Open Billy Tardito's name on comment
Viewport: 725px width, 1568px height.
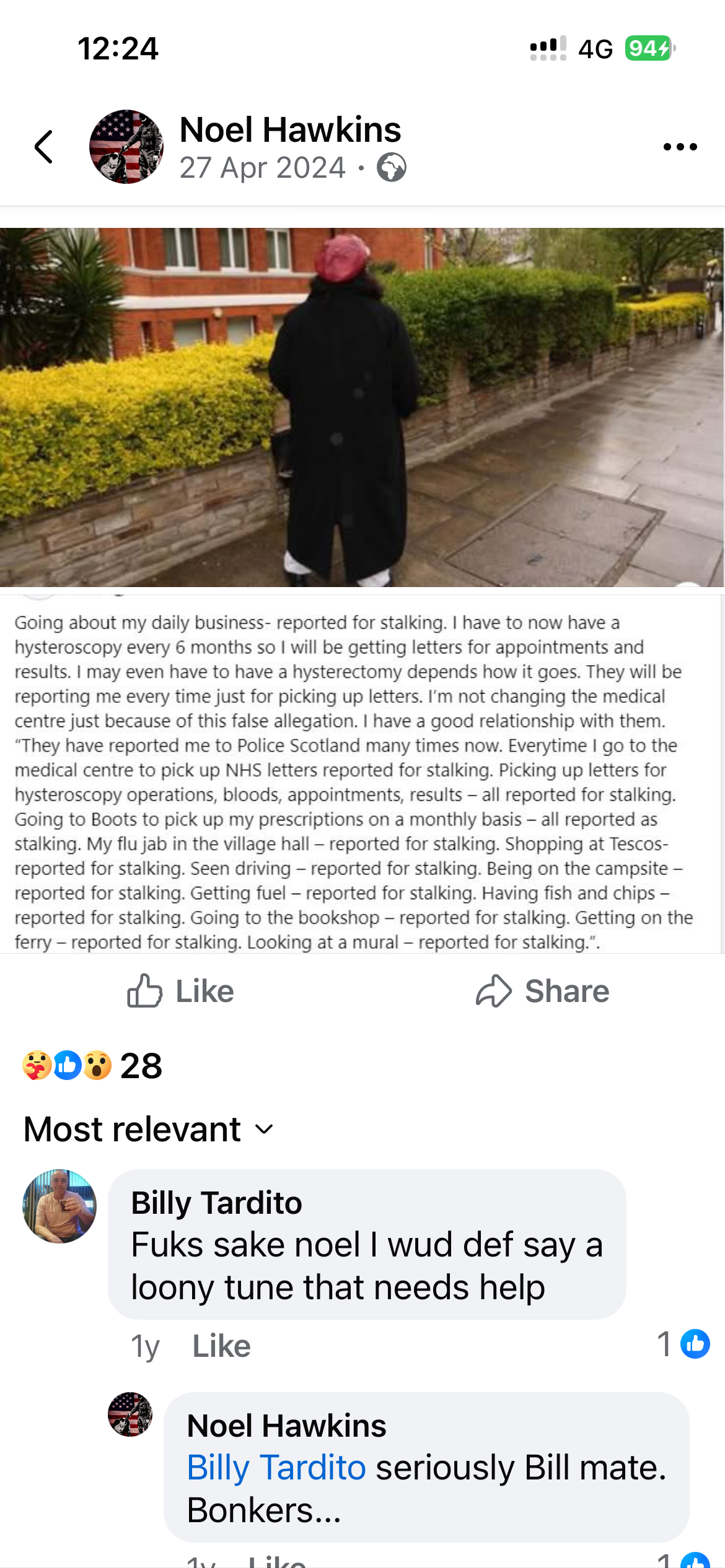(x=216, y=1203)
